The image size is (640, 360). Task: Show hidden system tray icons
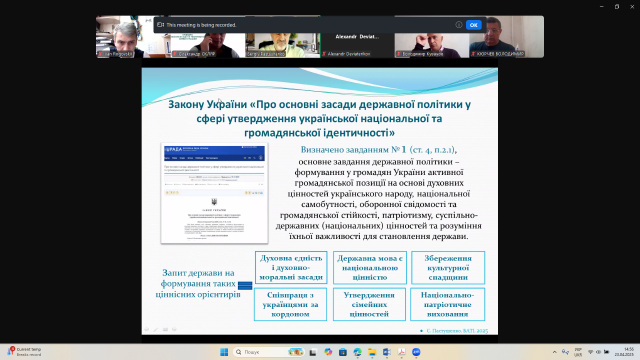tap(554, 352)
